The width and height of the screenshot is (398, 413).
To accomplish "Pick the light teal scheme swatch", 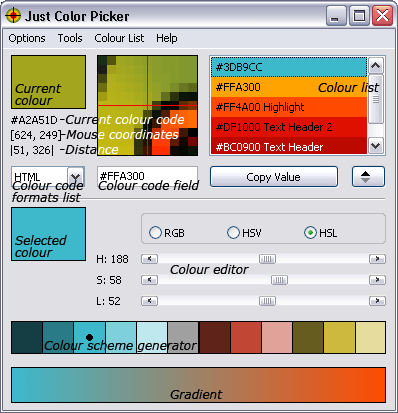I will (x=121, y=337).
